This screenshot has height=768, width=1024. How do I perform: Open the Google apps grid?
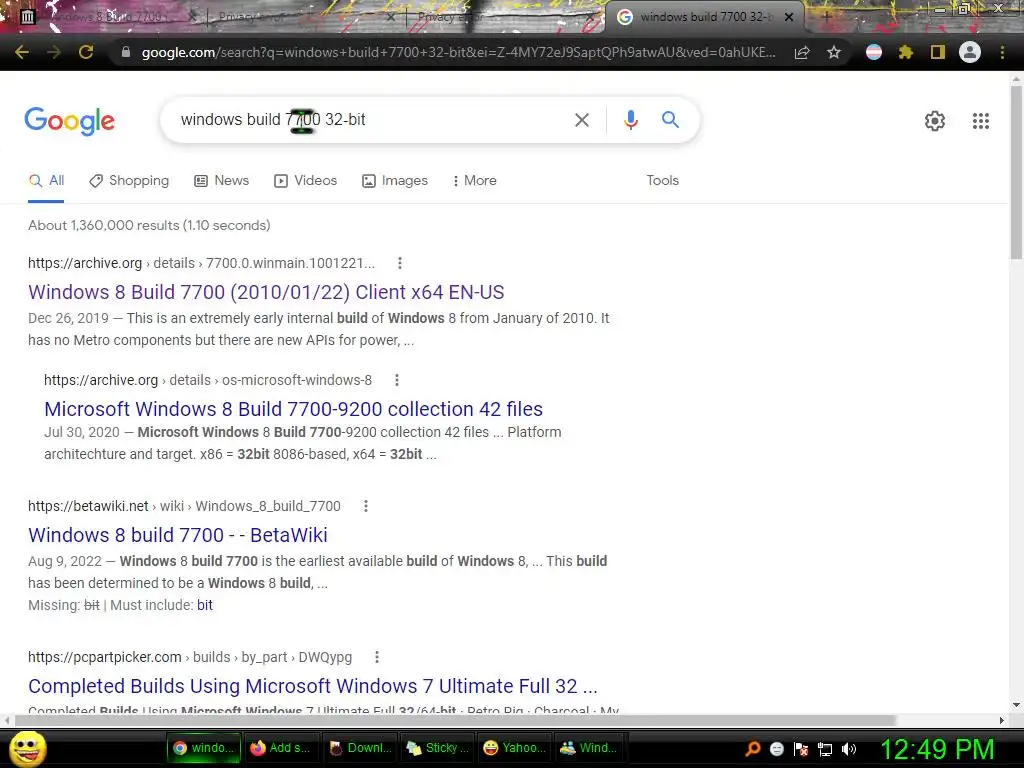click(980, 121)
